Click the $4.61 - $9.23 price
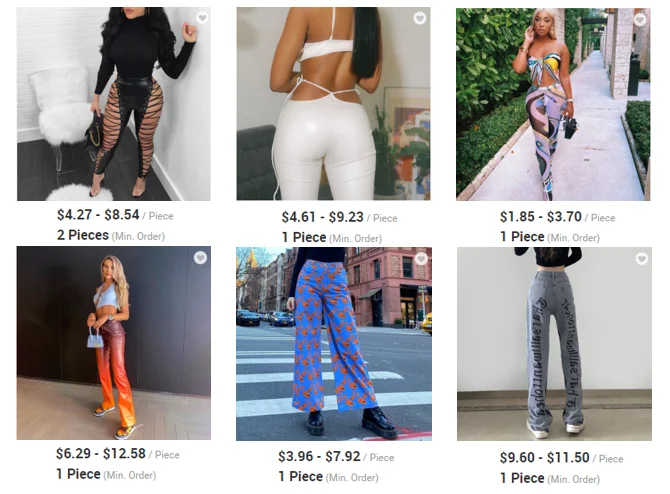This screenshot has width=670, height=494. (323, 217)
